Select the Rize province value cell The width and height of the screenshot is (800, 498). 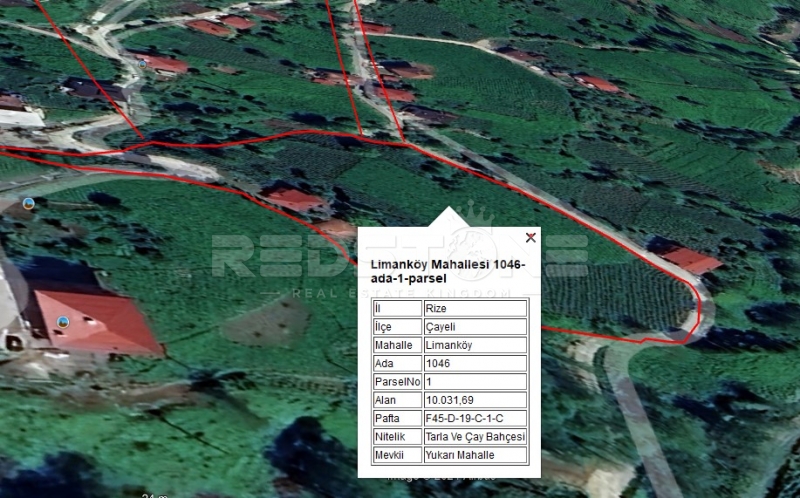click(474, 308)
